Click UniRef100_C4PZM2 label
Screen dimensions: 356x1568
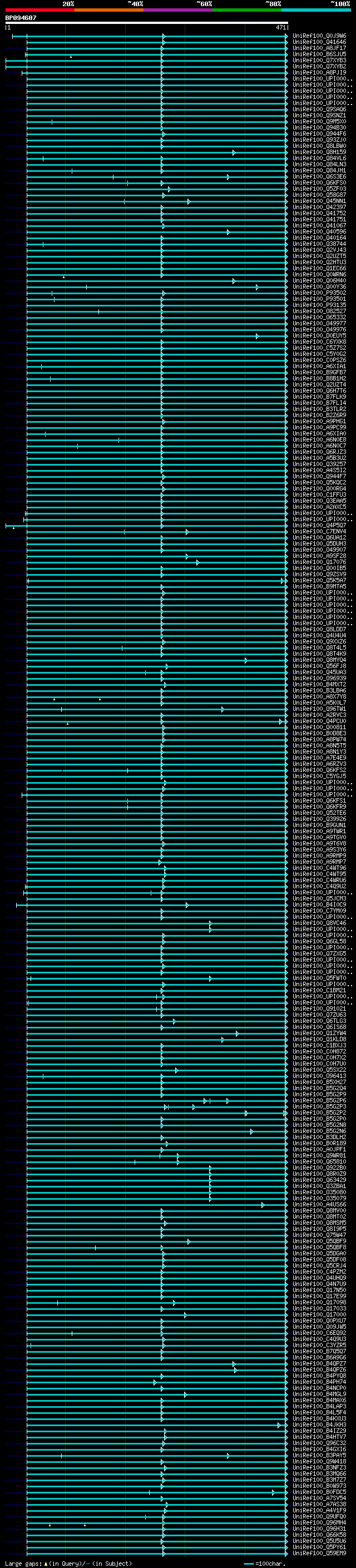(319, 1272)
